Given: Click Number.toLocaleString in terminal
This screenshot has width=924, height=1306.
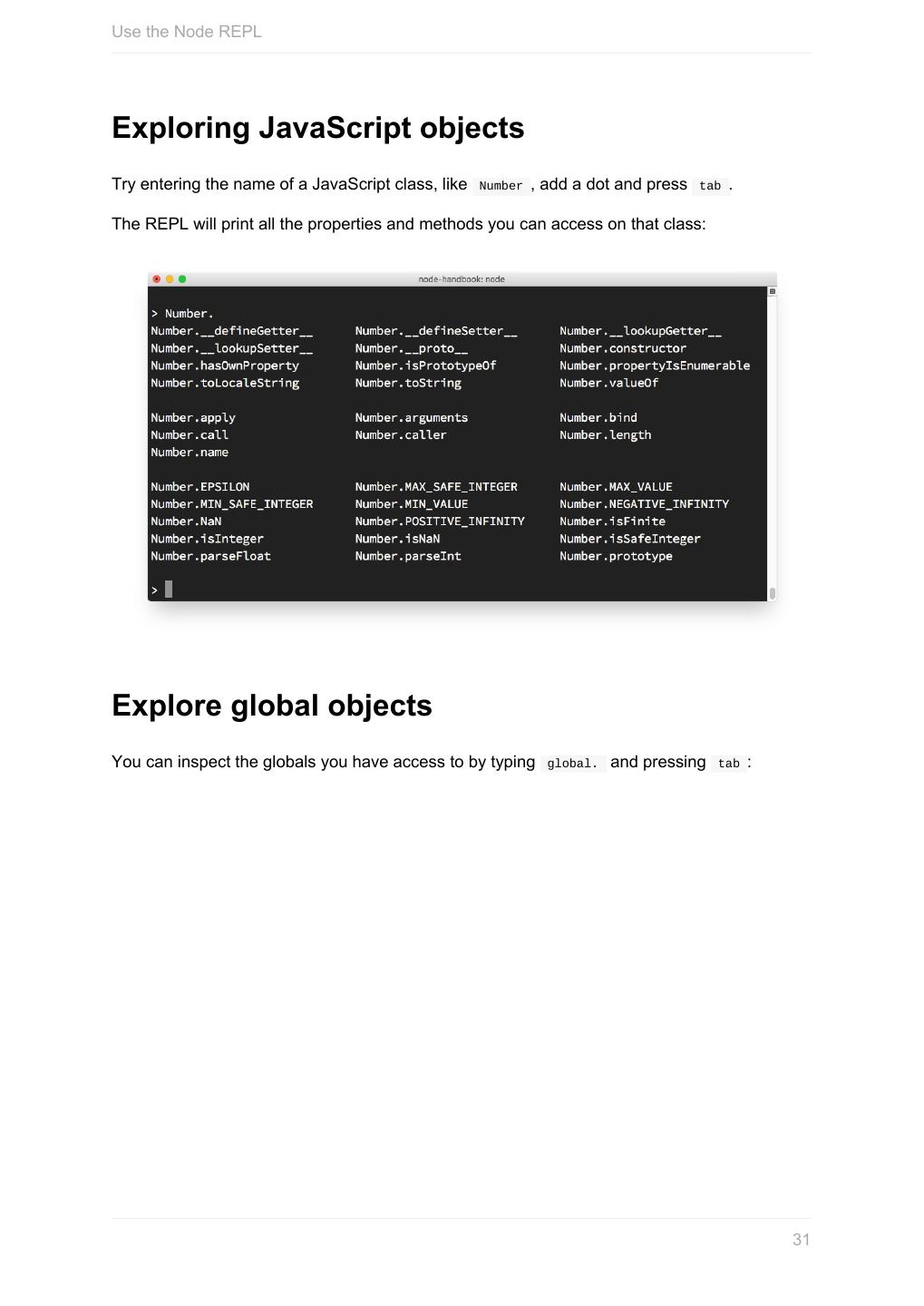Looking at the screenshot, I should coord(225,383).
